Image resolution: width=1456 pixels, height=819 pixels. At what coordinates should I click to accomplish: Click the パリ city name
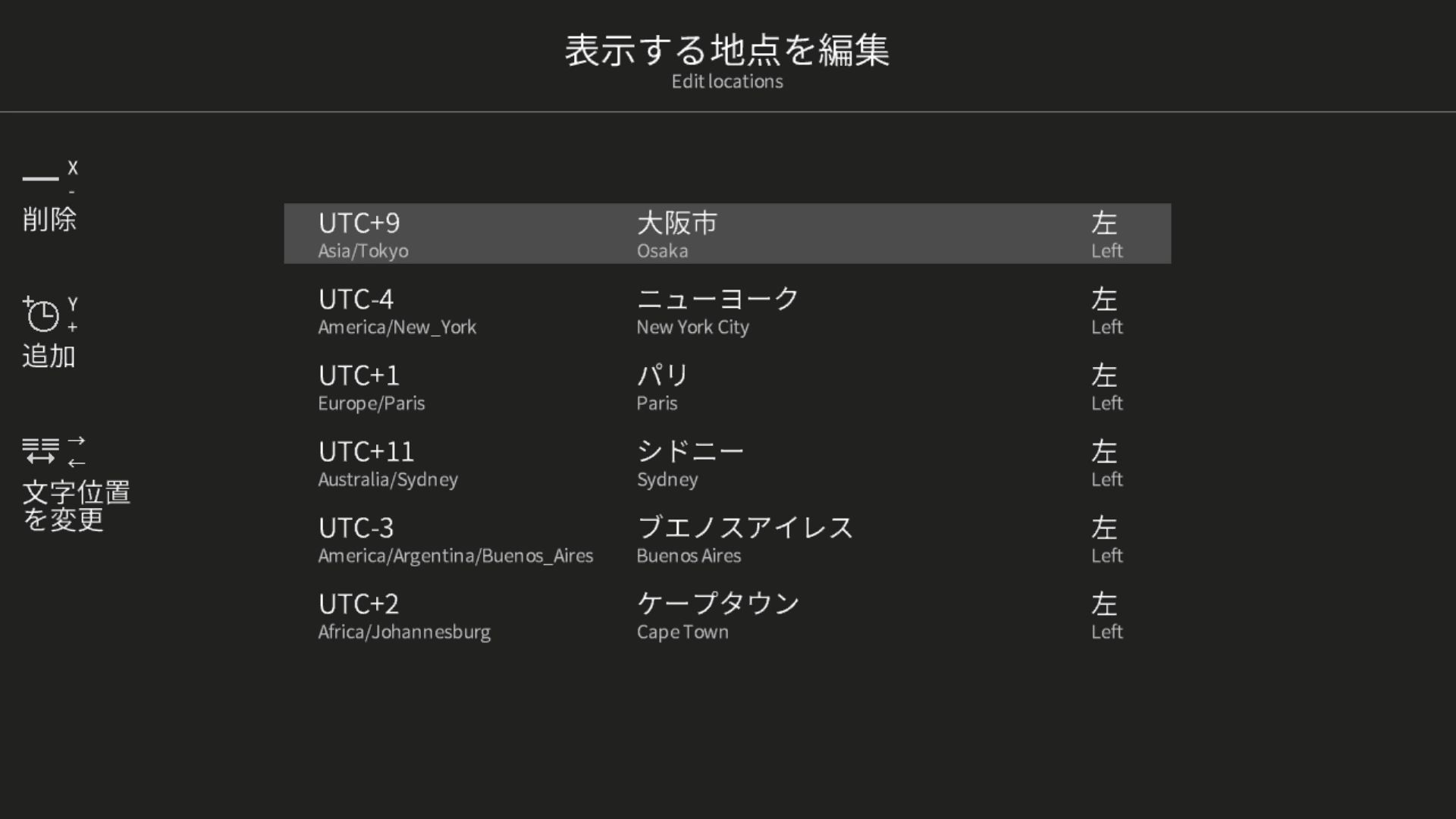click(663, 375)
